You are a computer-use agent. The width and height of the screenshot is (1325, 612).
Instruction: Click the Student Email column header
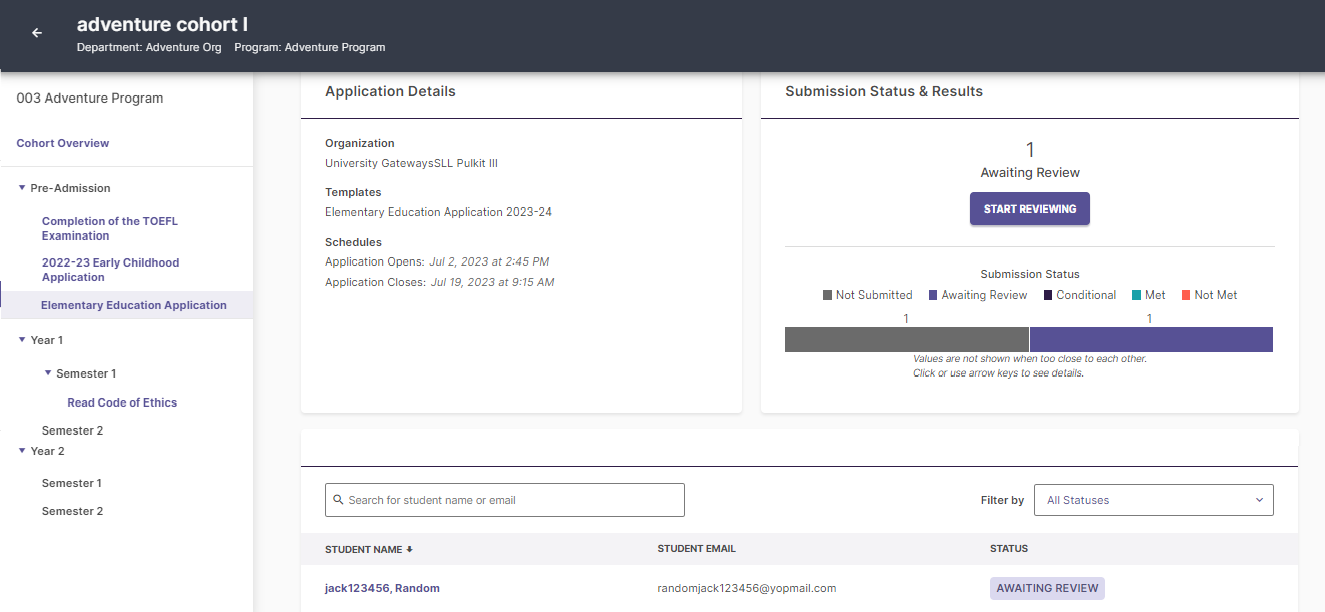(696, 549)
